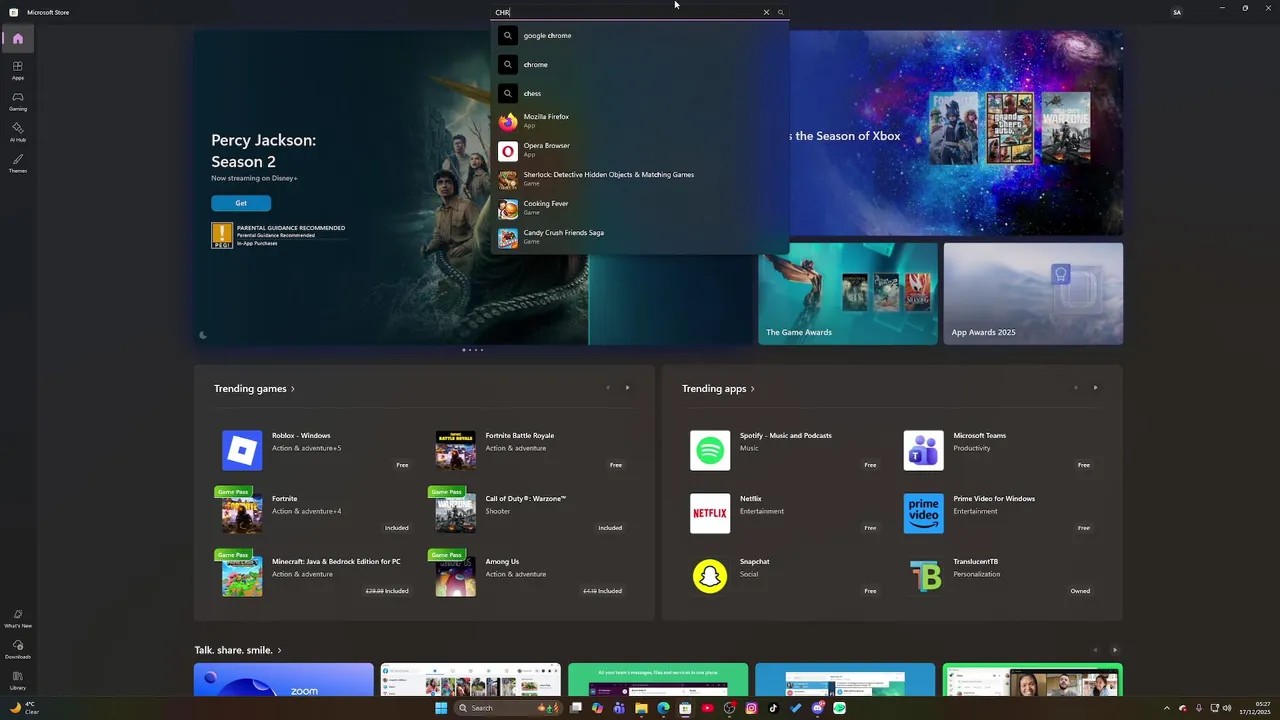
Task: Open the TranslucentTB app entry
Action: 998,576
